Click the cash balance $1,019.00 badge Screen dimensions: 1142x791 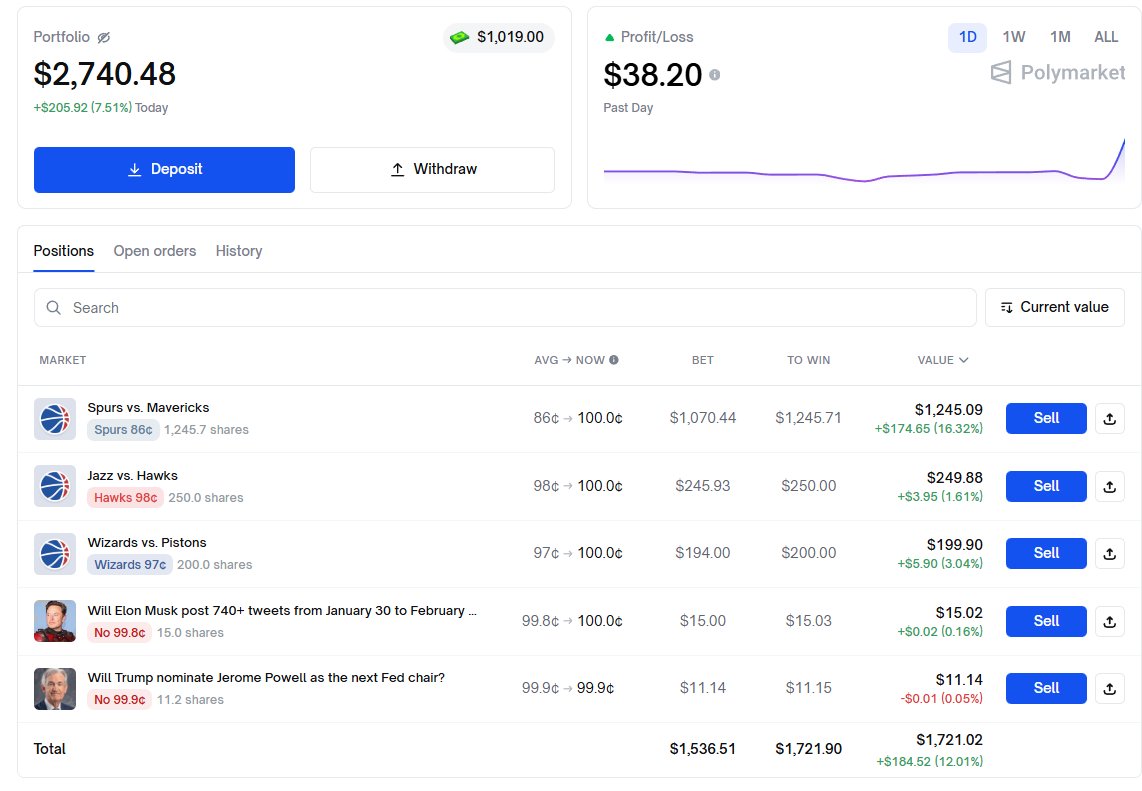[x=499, y=37]
